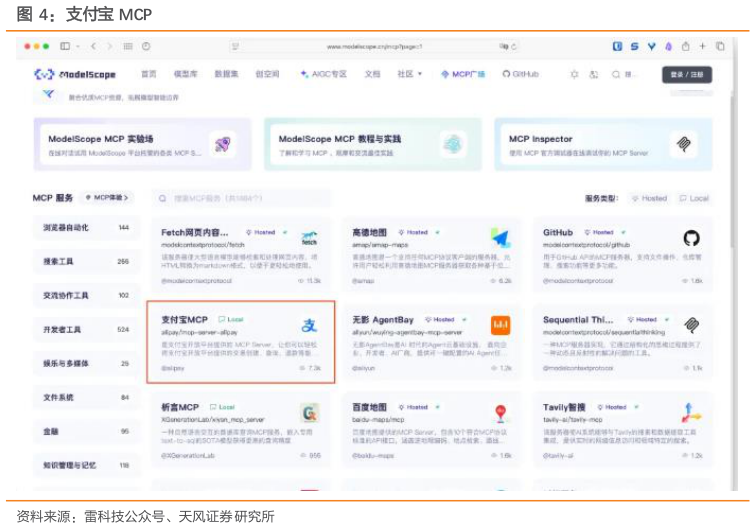Open Hosted dropdown arrow on Fetch card
The image size is (755, 528).
point(285,232)
